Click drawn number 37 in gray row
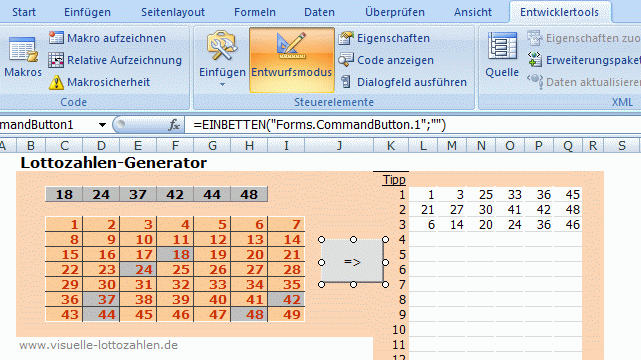 [x=138, y=195]
